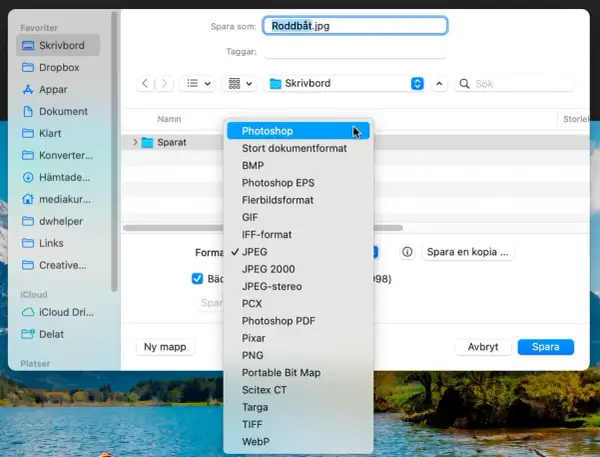Open the Links sidebar folder
600x457 pixels.
click(x=58, y=243)
